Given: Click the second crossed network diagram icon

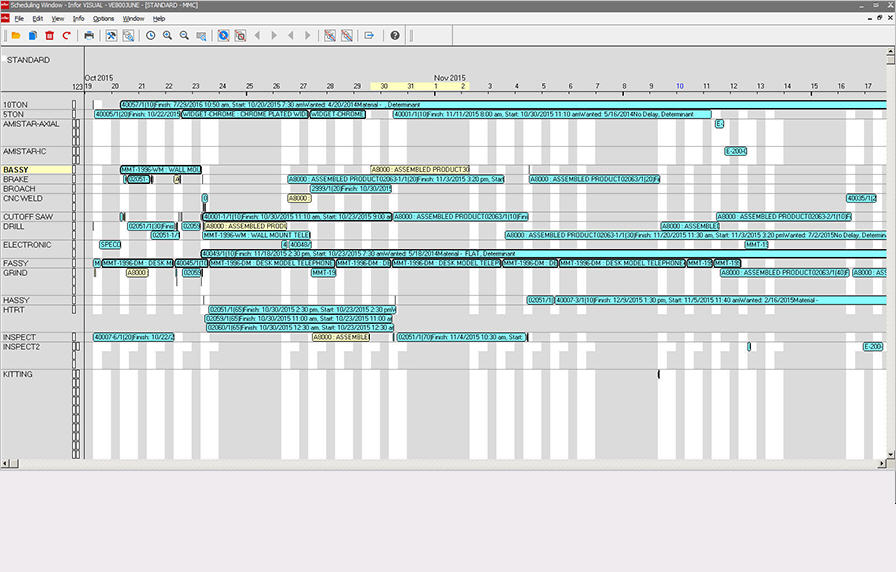Looking at the screenshot, I should [347, 35].
